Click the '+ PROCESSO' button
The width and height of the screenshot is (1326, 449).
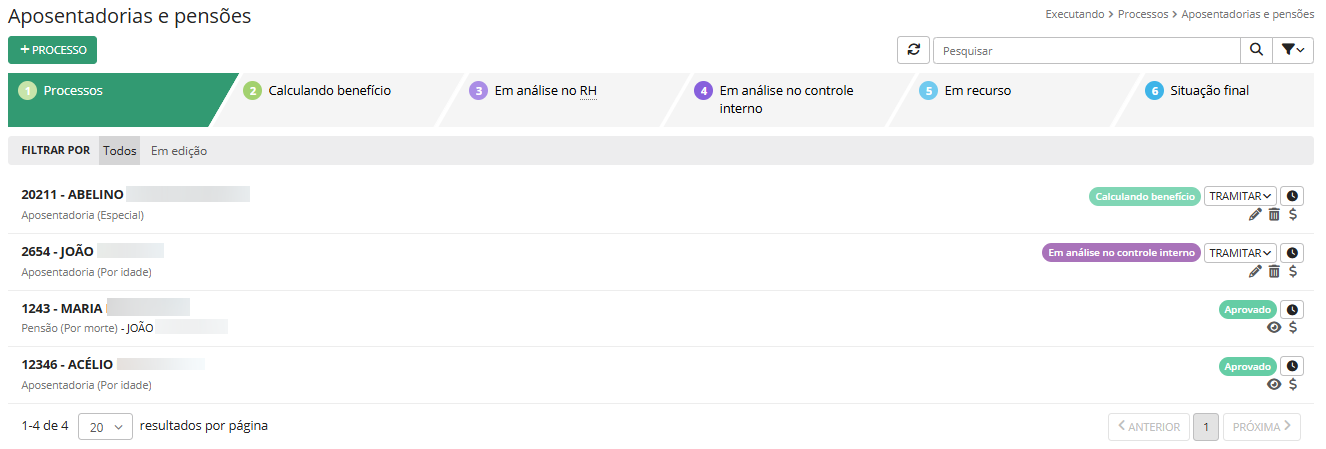coord(52,50)
